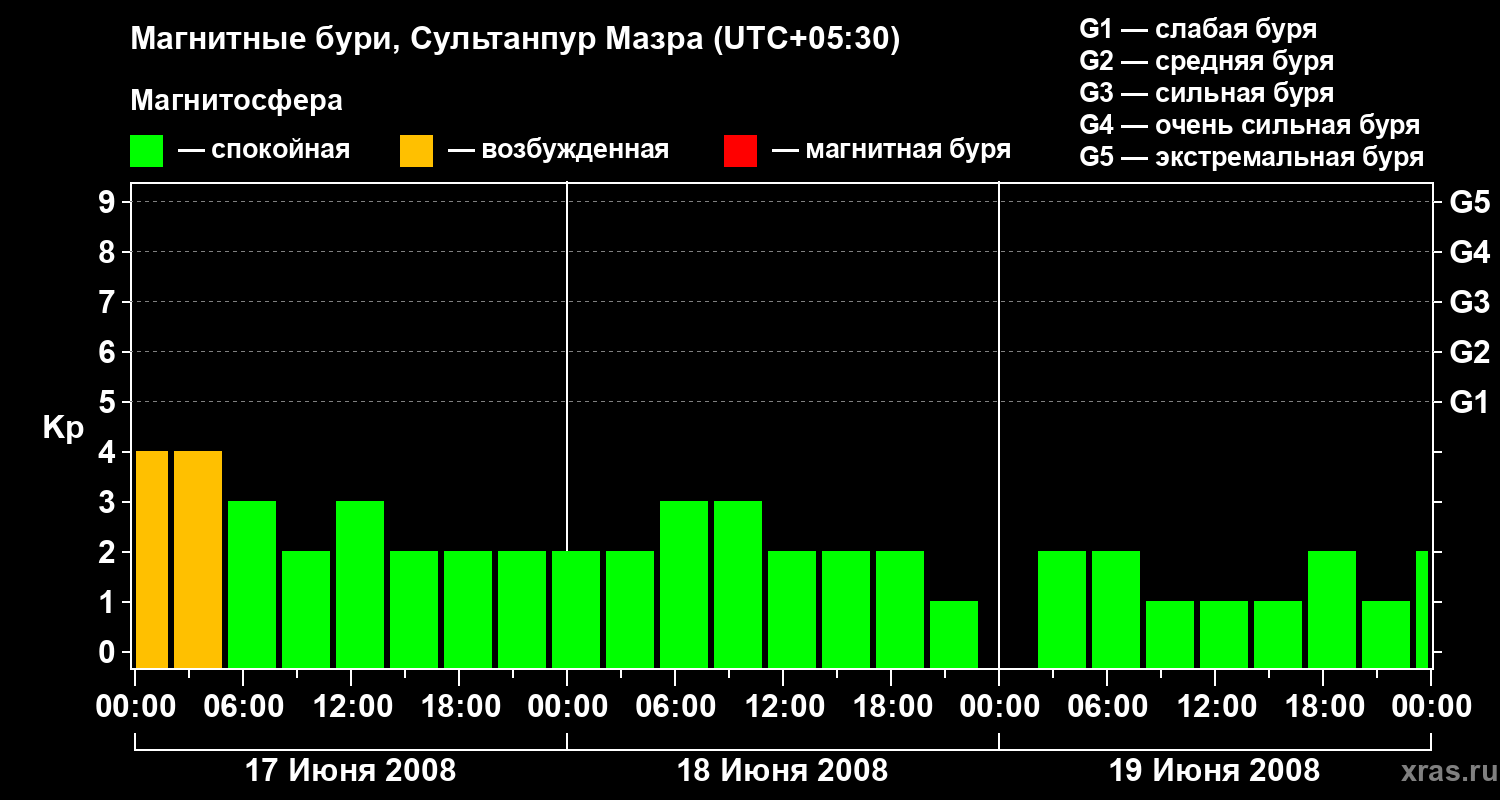This screenshot has height=800, width=1500.
Task: Click the Kp 2 bar above 18:00 on 17 Июня
Action: pyautogui.click(x=468, y=609)
